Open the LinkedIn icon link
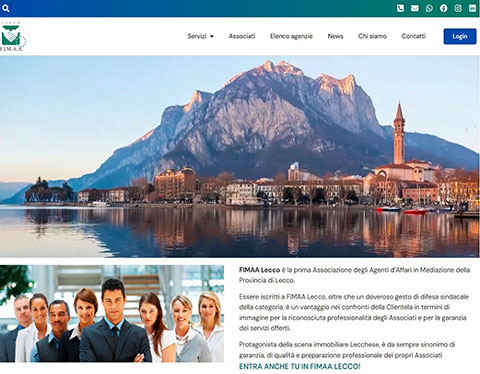The image size is (480, 374). (x=472, y=8)
